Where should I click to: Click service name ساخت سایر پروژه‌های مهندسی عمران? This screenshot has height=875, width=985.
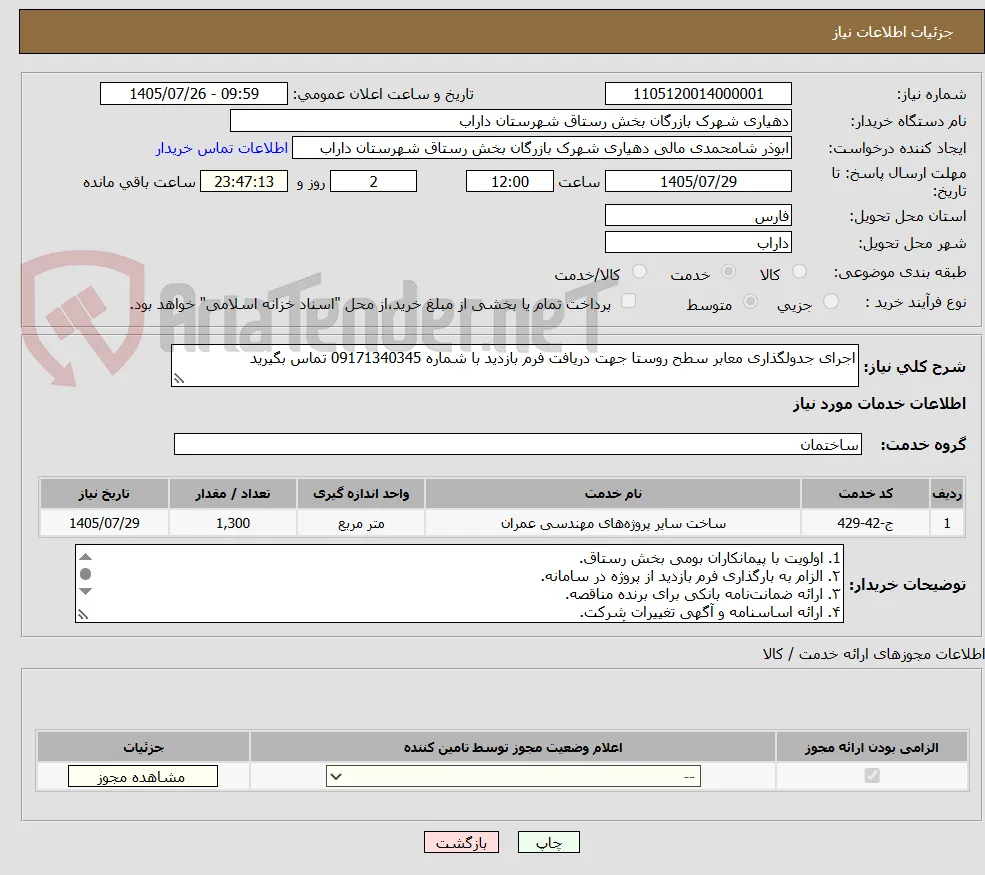613,523
